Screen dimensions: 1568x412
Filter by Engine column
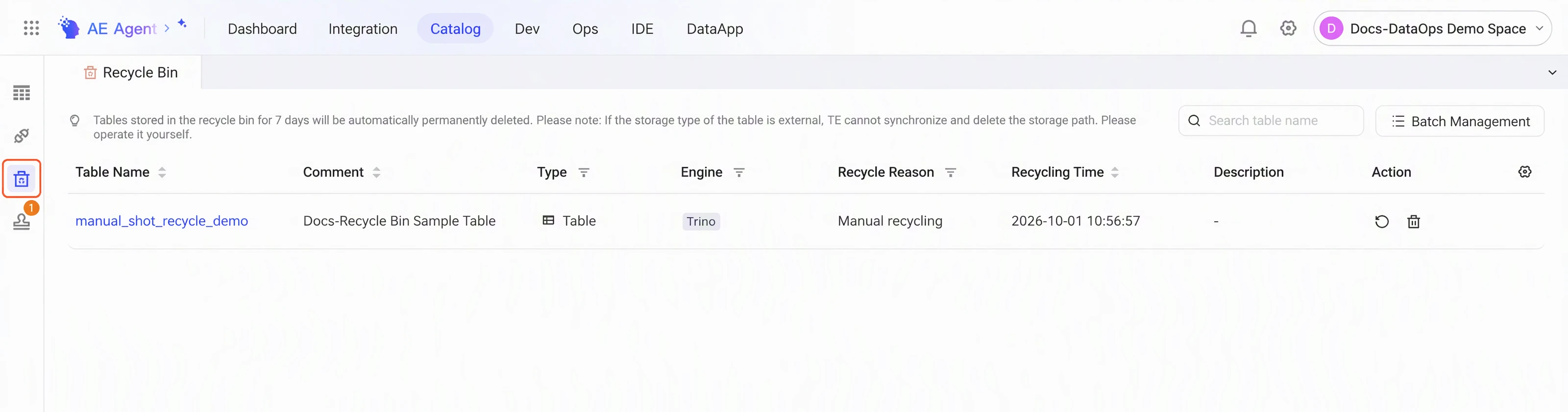pyautogui.click(x=739, y=173)
